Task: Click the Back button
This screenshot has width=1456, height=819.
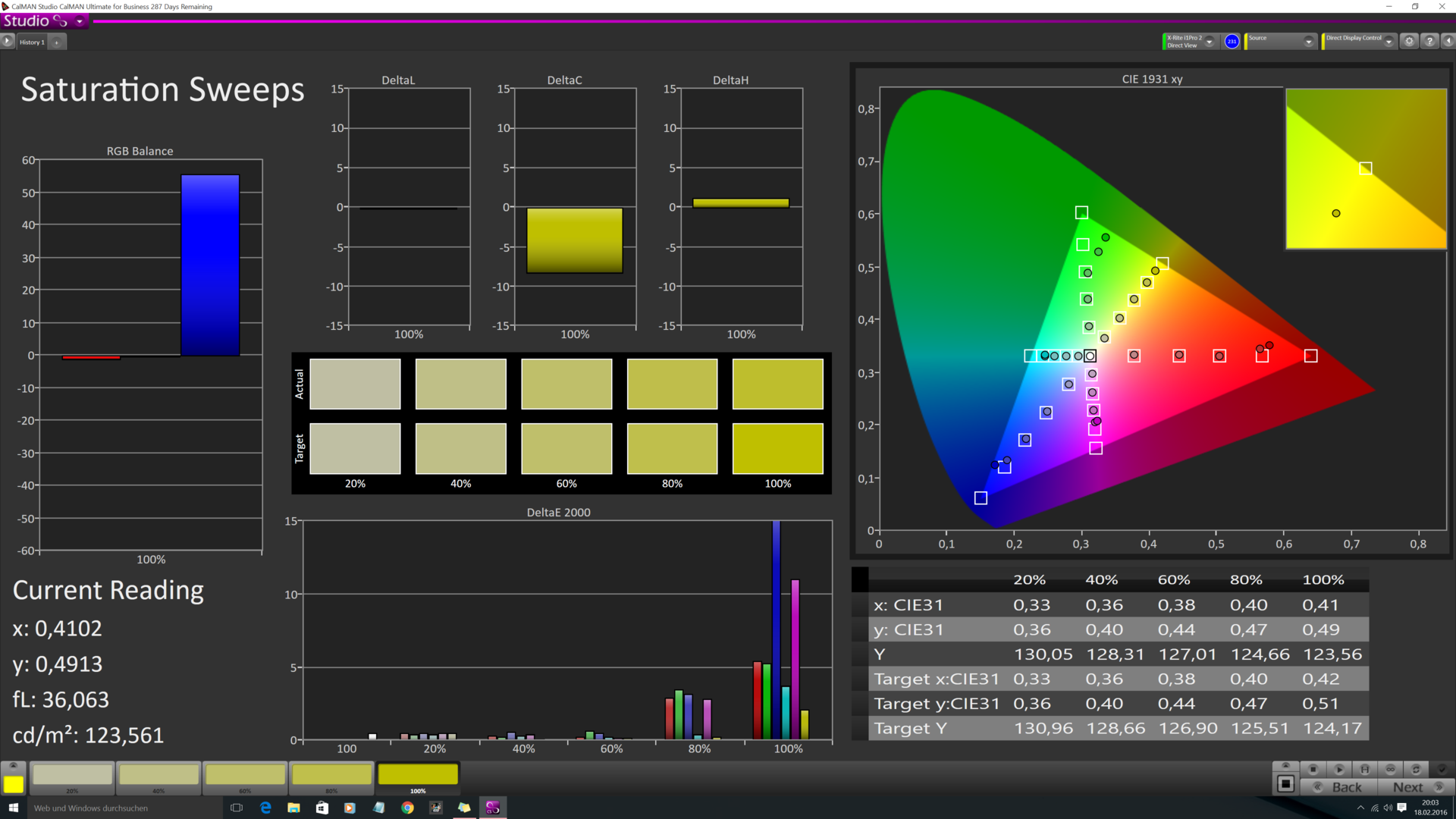Action: click(1339, 787)
